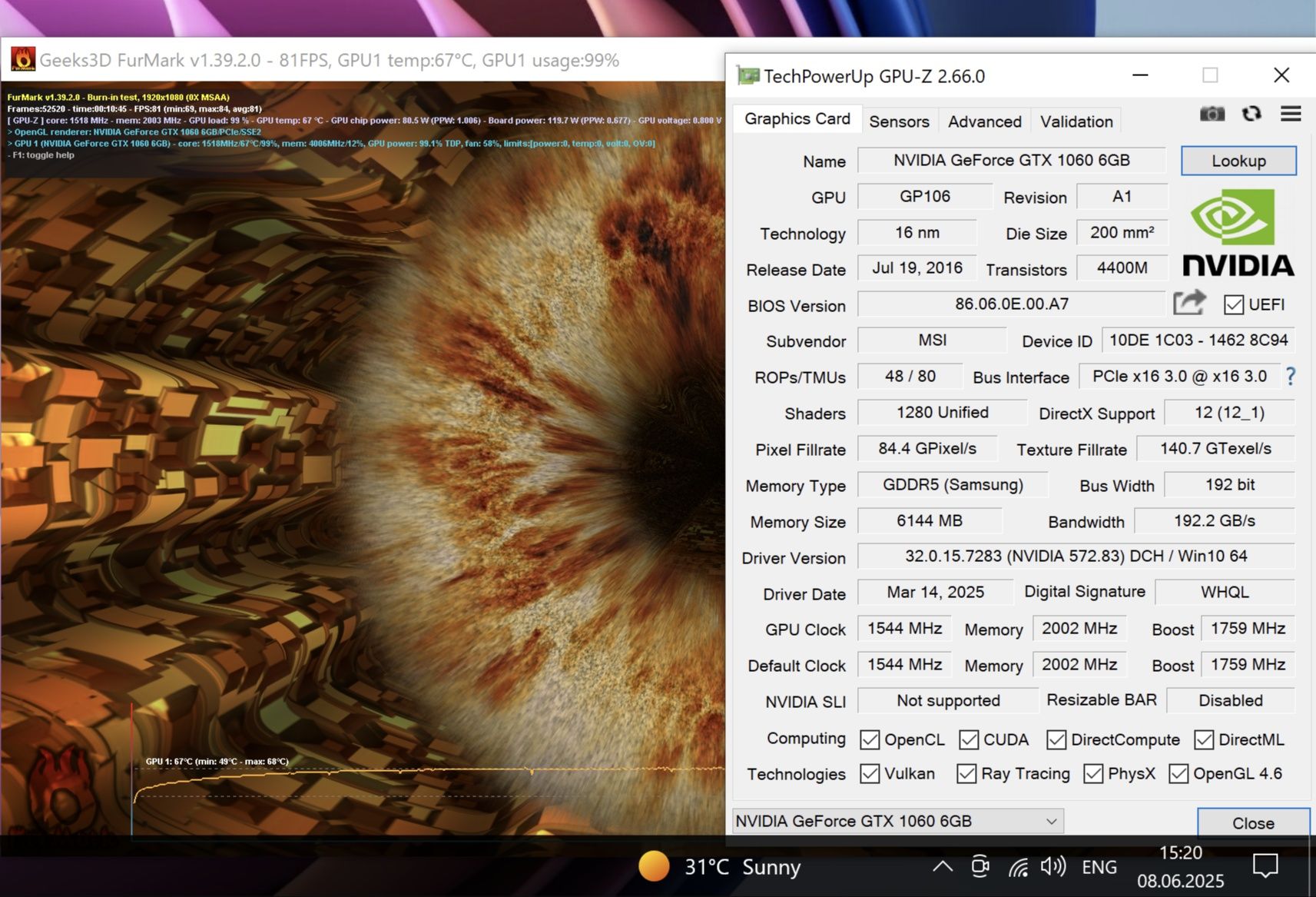
Task: Click the Device ID 10DE 1C03 field
Action: 1198,340
